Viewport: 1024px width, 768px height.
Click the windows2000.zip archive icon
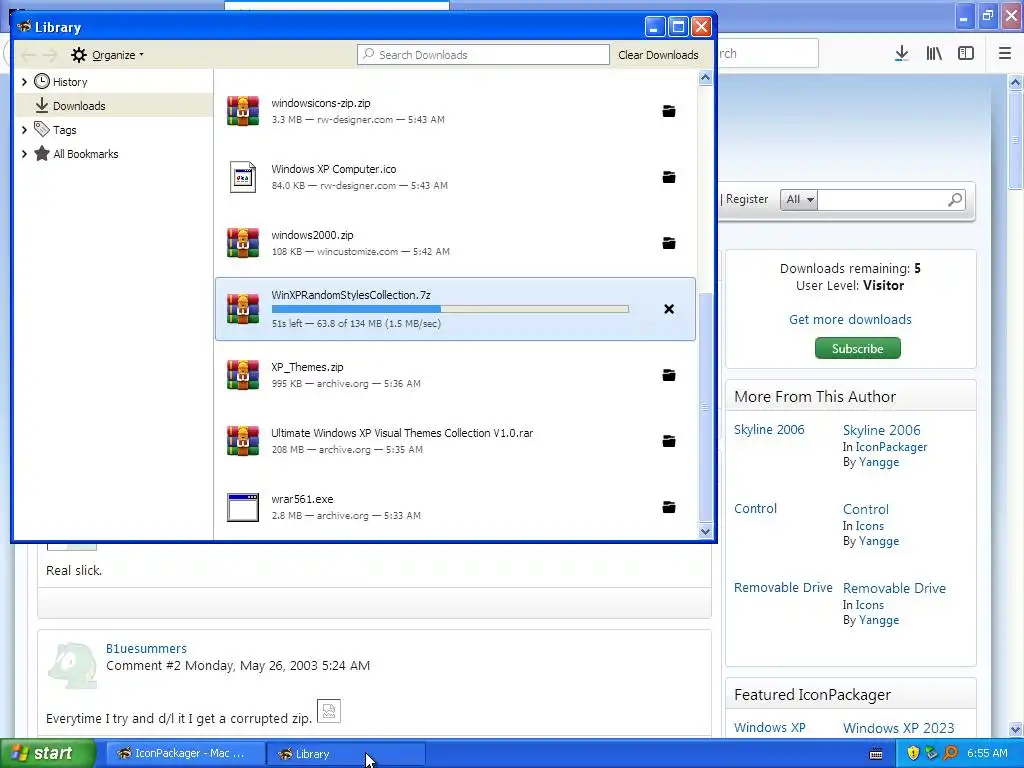[243, 243]
